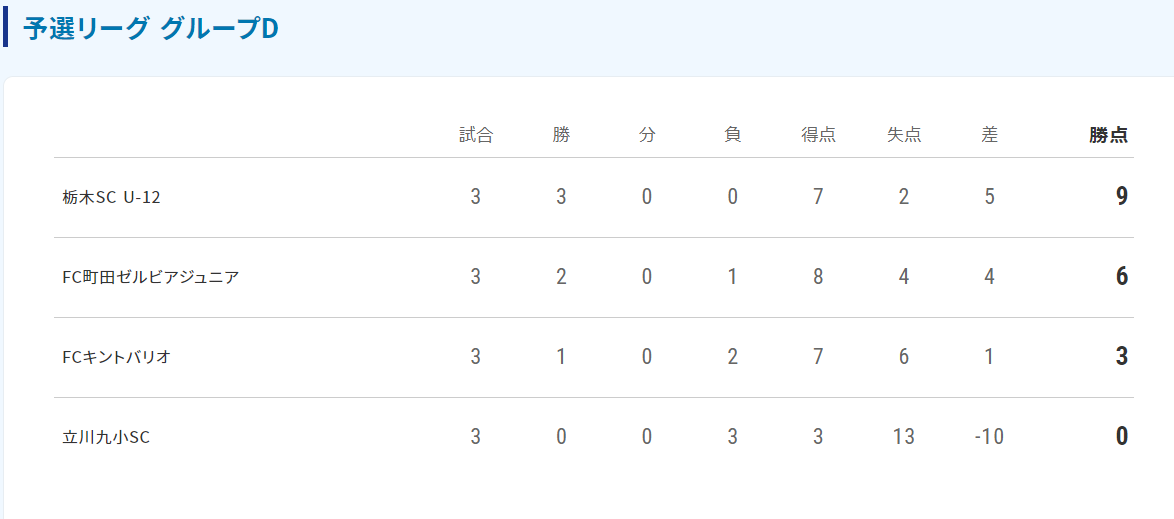Viewport: 1174px width, 519px height.
Task: Click FC町田ゼルビアジュニア's 勝点 value 6
Action: 1122,277
